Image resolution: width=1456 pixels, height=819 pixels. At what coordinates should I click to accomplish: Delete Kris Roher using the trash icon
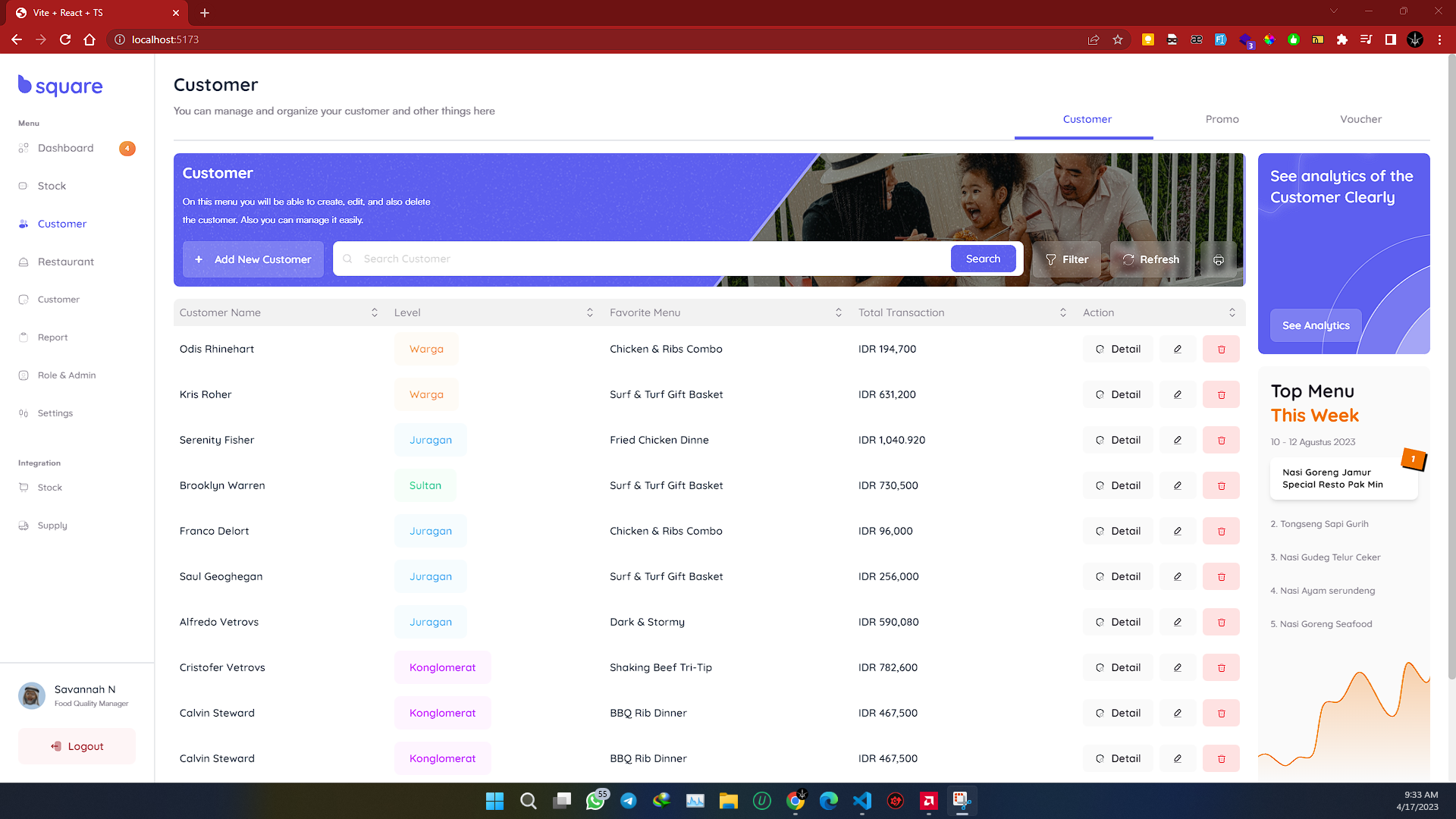(1221, 394)
